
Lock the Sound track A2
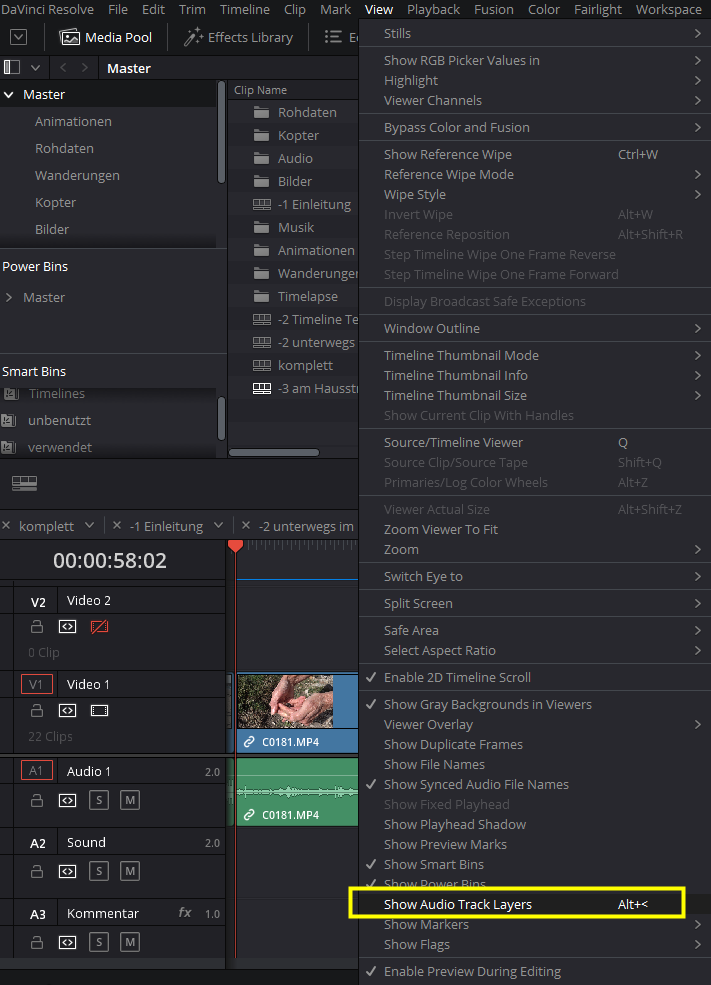pos(37,871)
